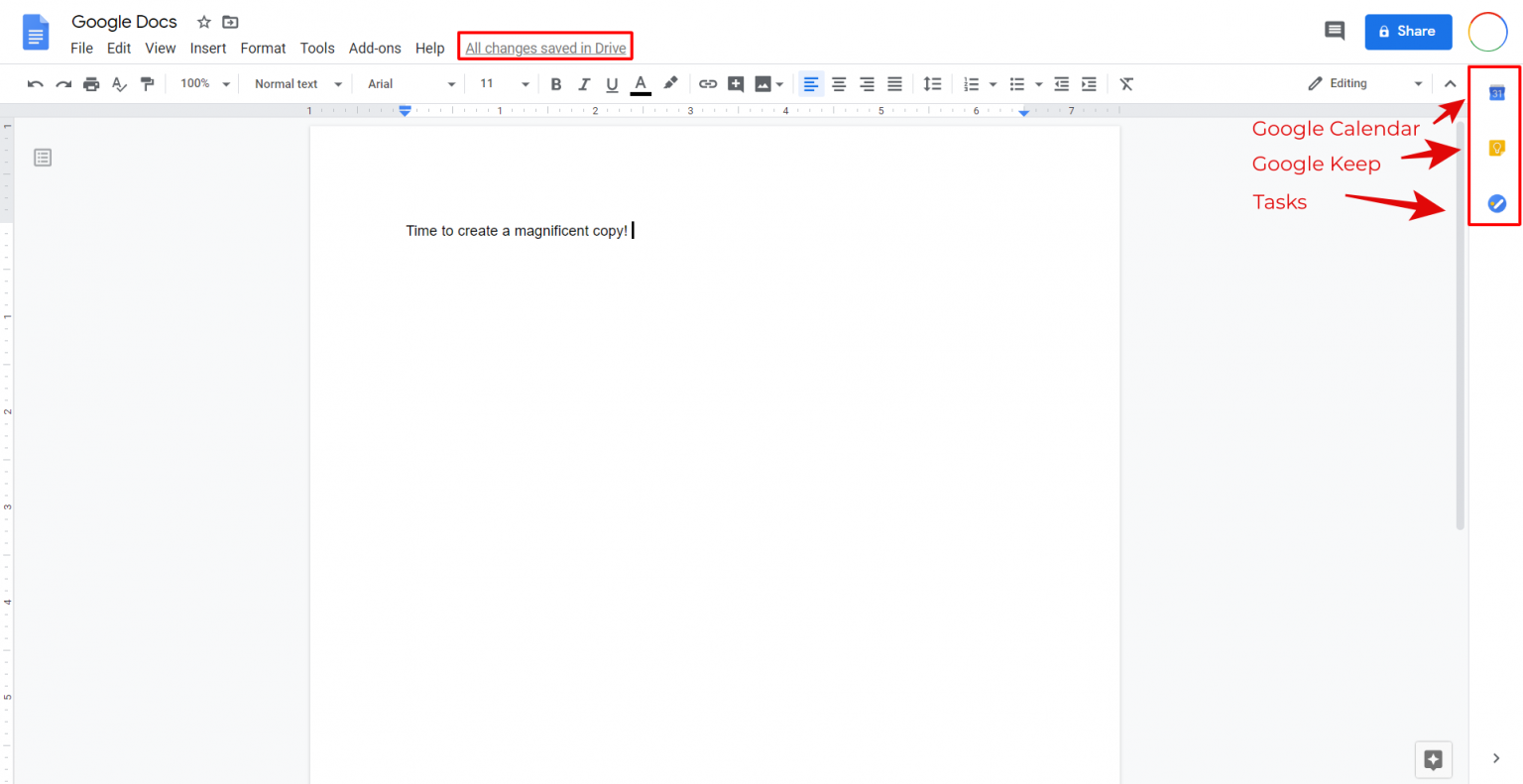The height and width of the screenshot is (784, 1523).
Task: Show document outline icon
Action: coord(43,158)
